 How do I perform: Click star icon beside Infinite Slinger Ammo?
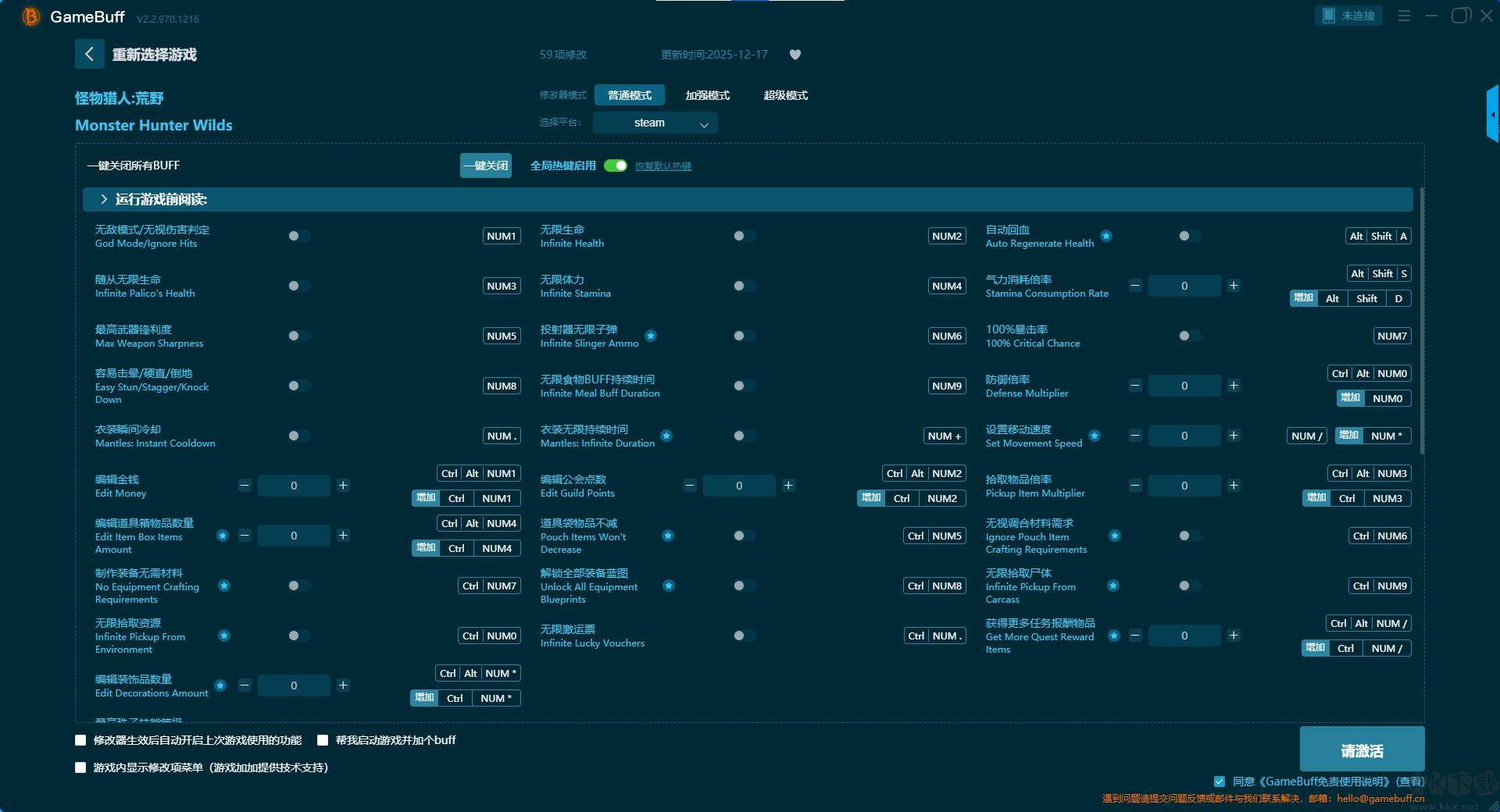click(x=651, y=336)
